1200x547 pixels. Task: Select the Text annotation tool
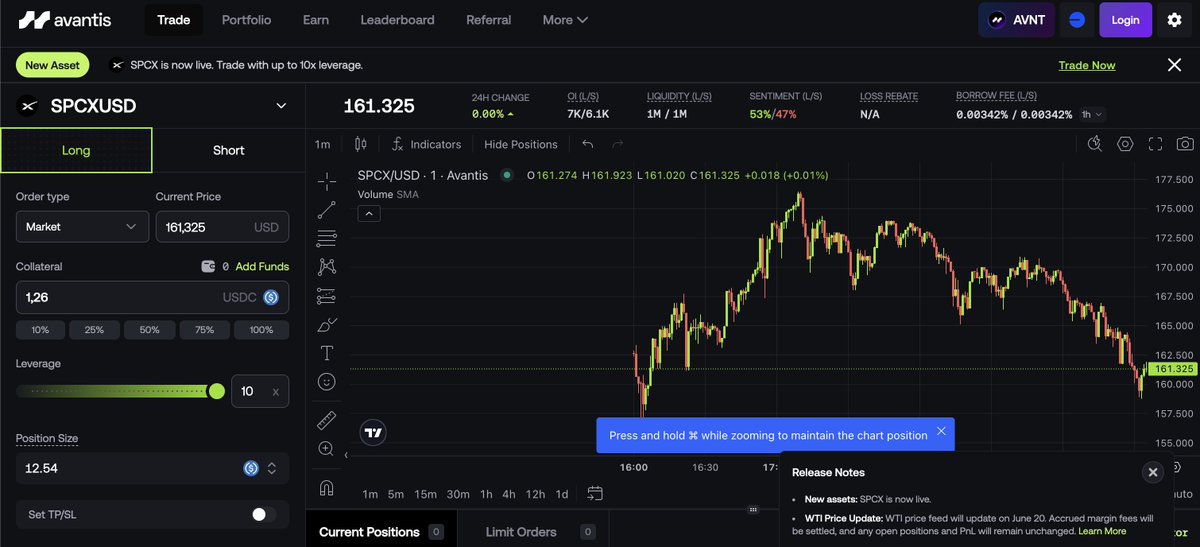click(326, 353)
